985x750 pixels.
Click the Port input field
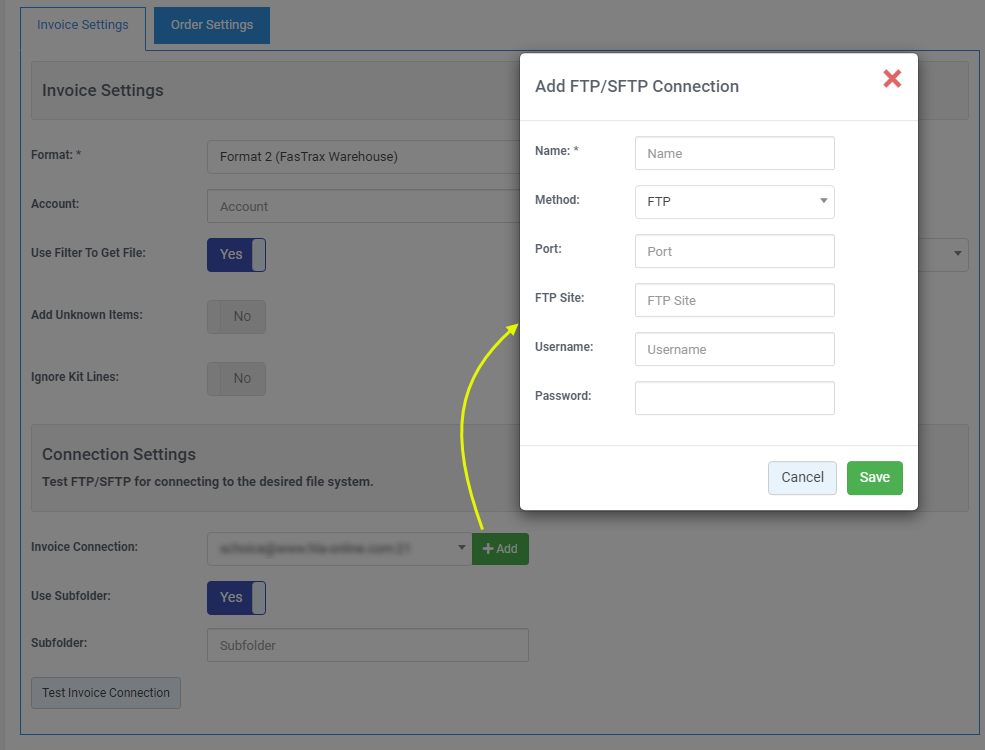734,251
